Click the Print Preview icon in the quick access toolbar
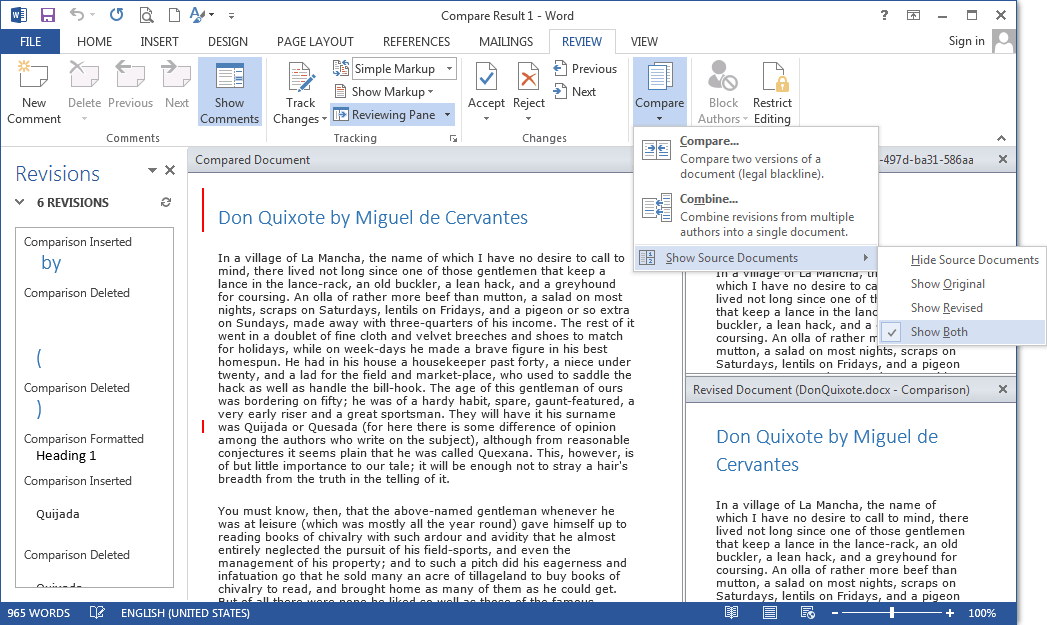This screenshot has width=1047, height=625. tap(146, 15)
